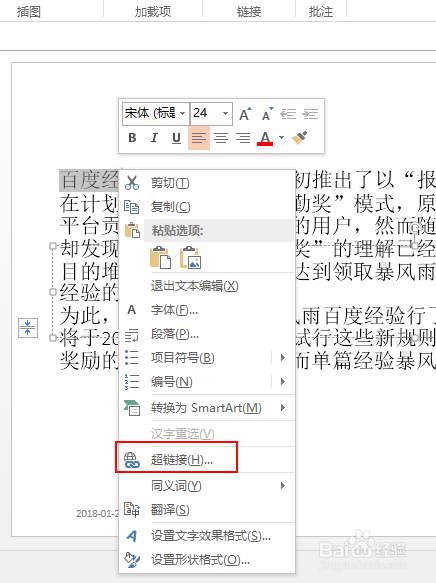Toggle bold formatting in mini toolbar

click(132, 138)
